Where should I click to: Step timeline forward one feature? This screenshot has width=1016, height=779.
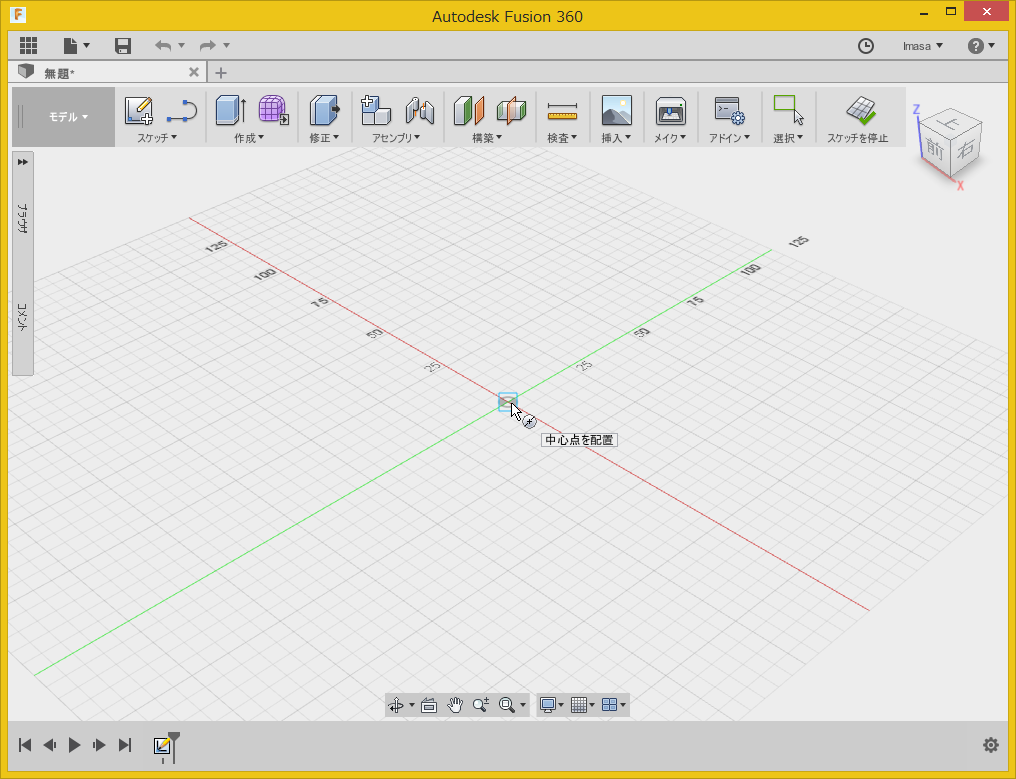pos(99,745)
